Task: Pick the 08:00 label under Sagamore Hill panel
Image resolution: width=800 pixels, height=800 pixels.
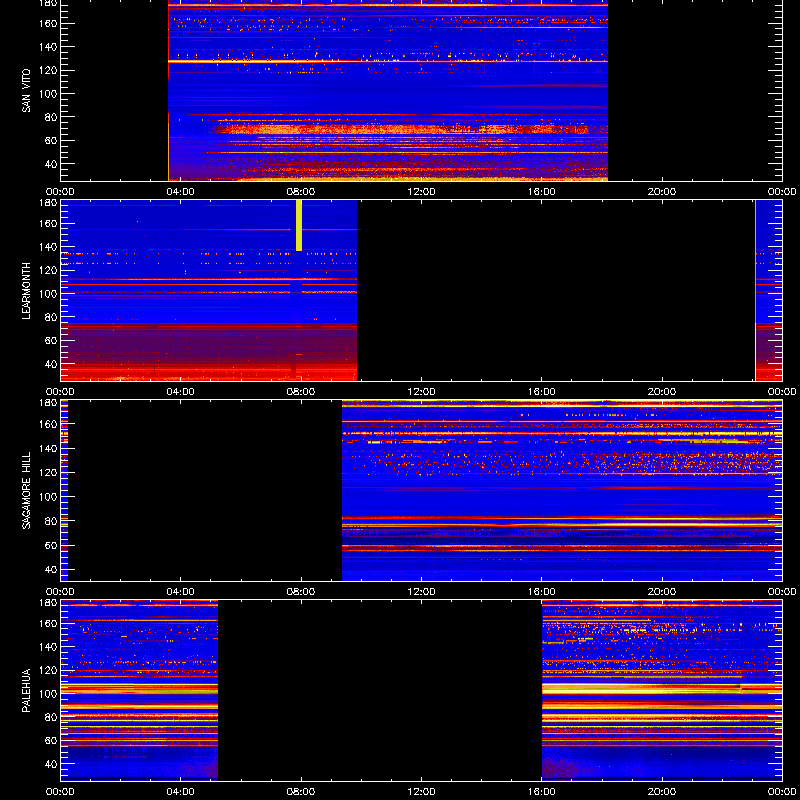Action: (301, 592)
